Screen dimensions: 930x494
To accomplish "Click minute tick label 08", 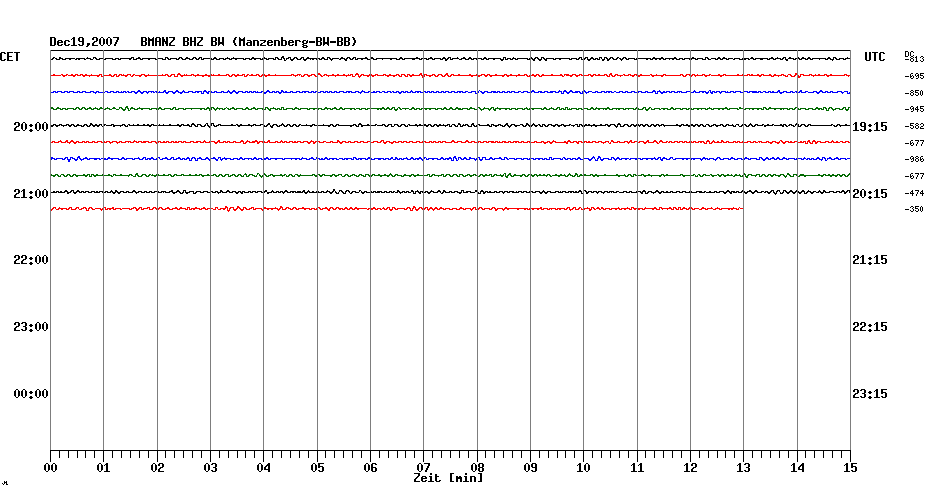I will pos(477,468).
